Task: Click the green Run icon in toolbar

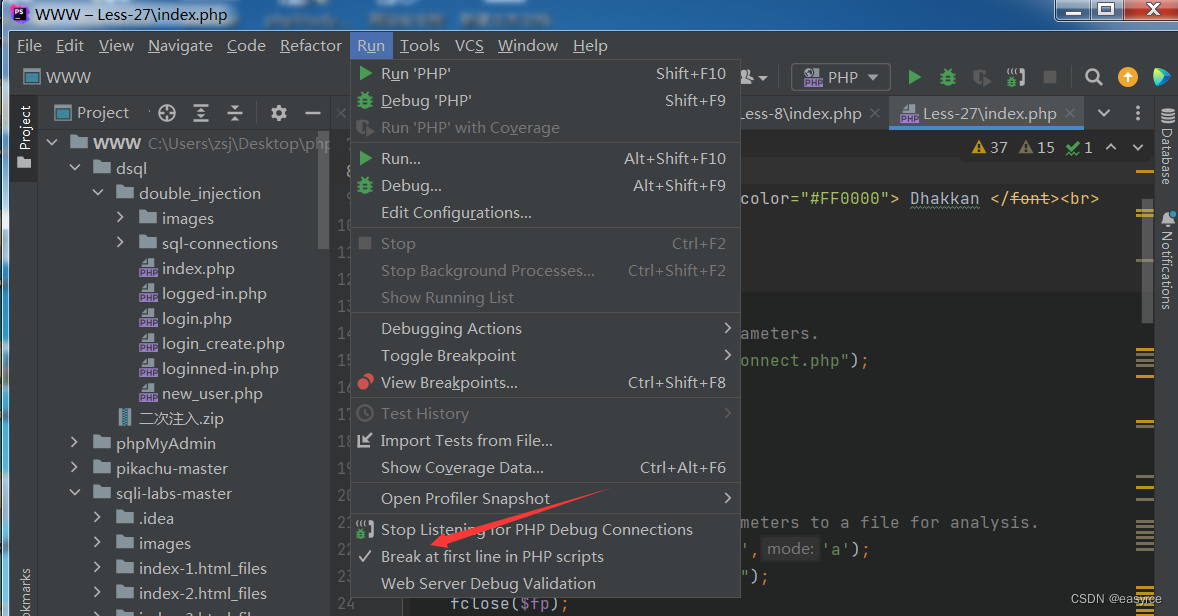Action: (x=914, y=77)
